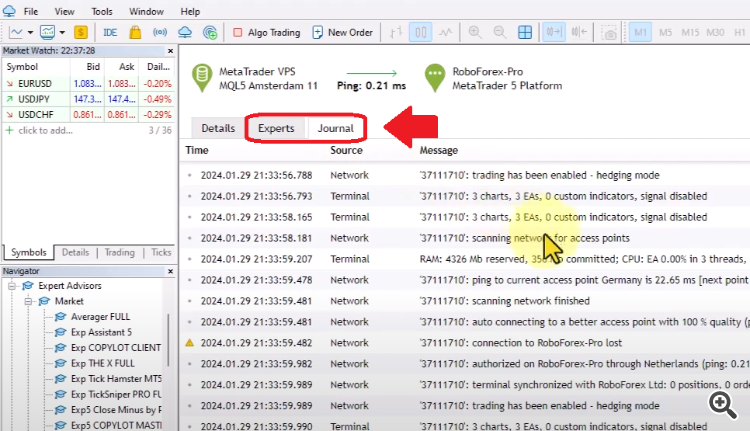Image resolution: width=750 pixels, height=431 pixels.
Task: Select Averager FULL expert
Action: click(100, 317)
